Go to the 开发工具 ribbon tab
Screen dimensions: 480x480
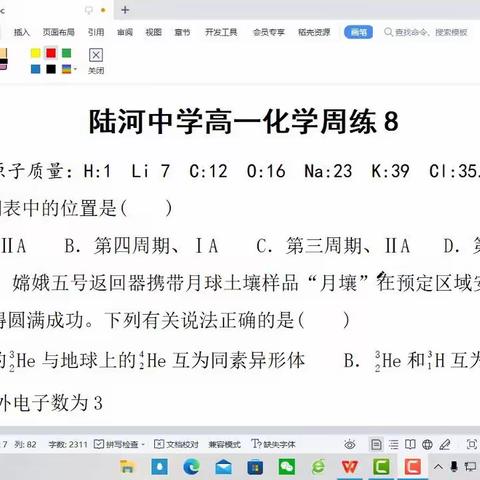[221, 32]
